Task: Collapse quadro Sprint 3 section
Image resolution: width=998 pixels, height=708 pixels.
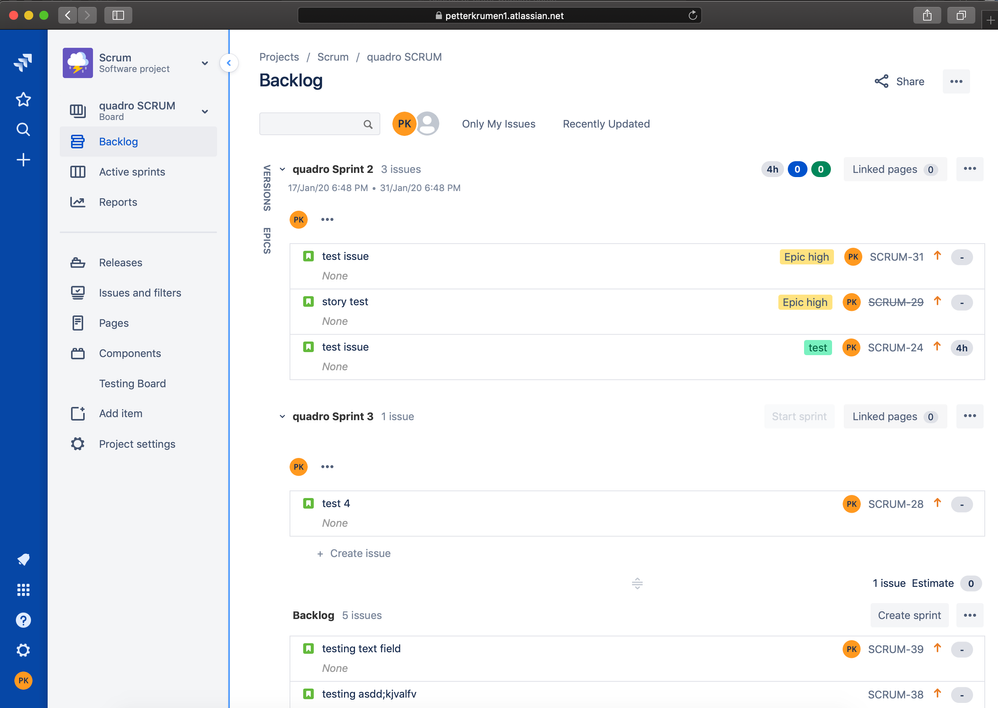Action: point(282,416)
